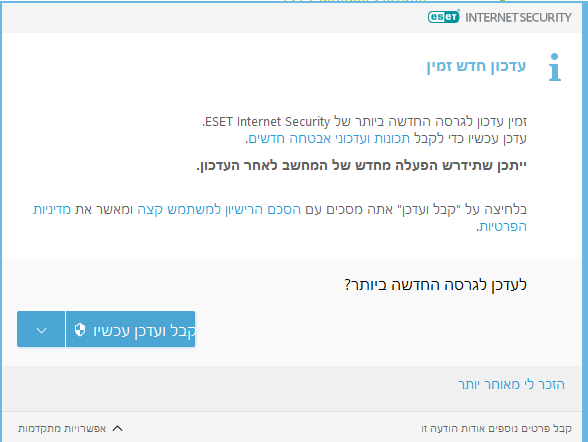The width and height of the screenshot is (588, 442).
Task: Open the dropdown arrow beside the update button
Action: [x=41, y=329]
